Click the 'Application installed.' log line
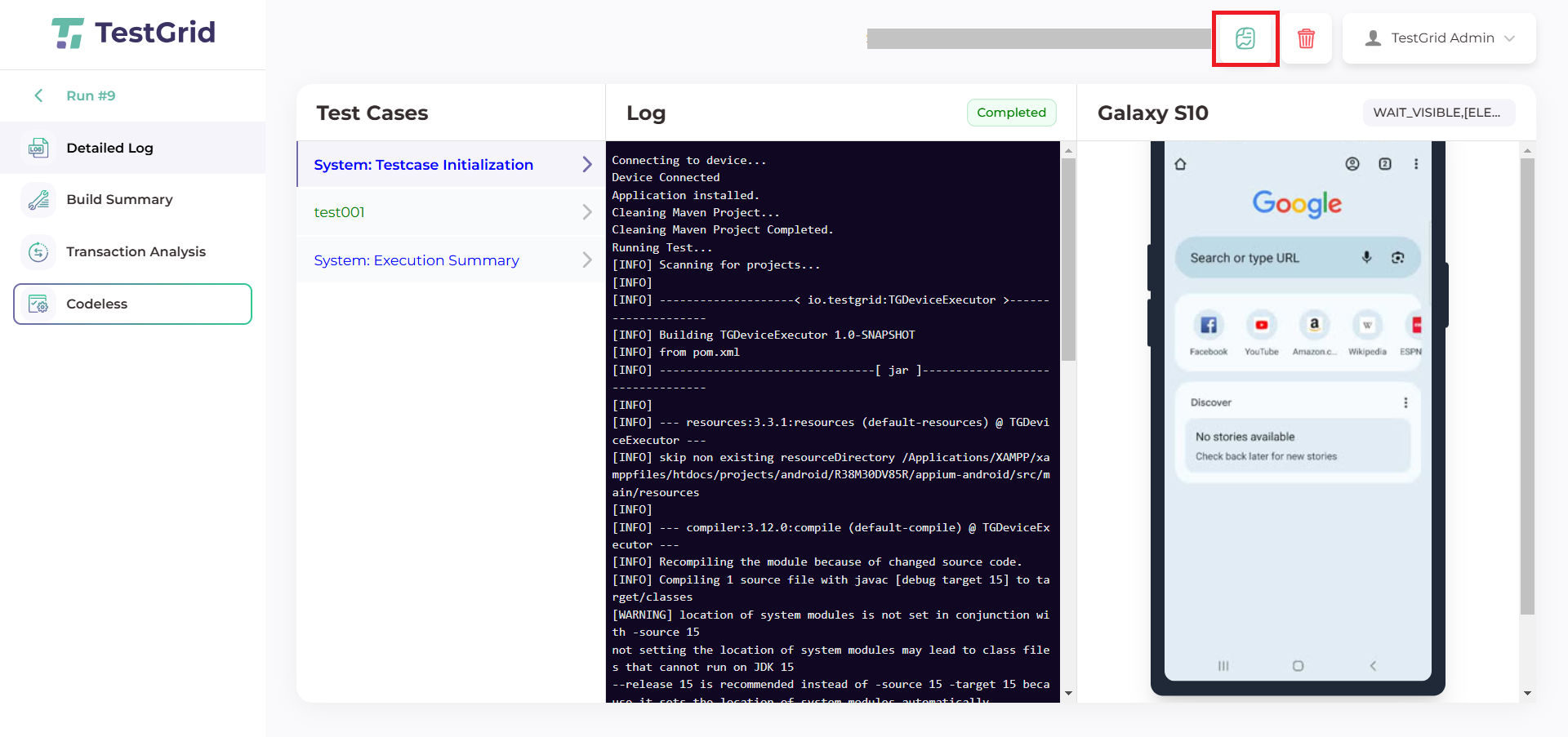 tap(685, 195)
